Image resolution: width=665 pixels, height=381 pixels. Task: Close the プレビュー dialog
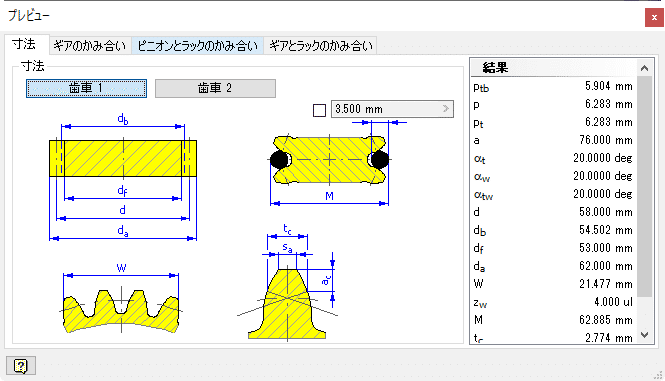pyautogui.click(x=654, y=18)
